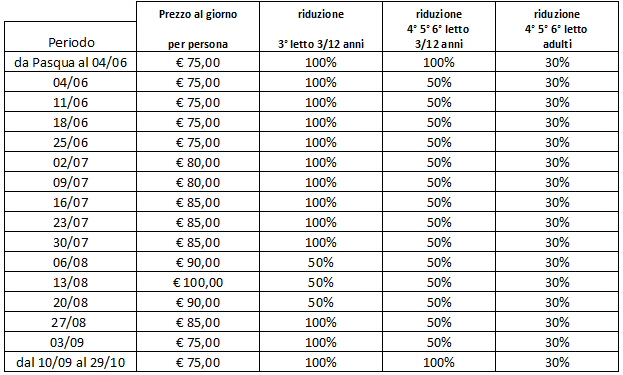
Task: Click the Periodo column header
Action: [70, 37]
